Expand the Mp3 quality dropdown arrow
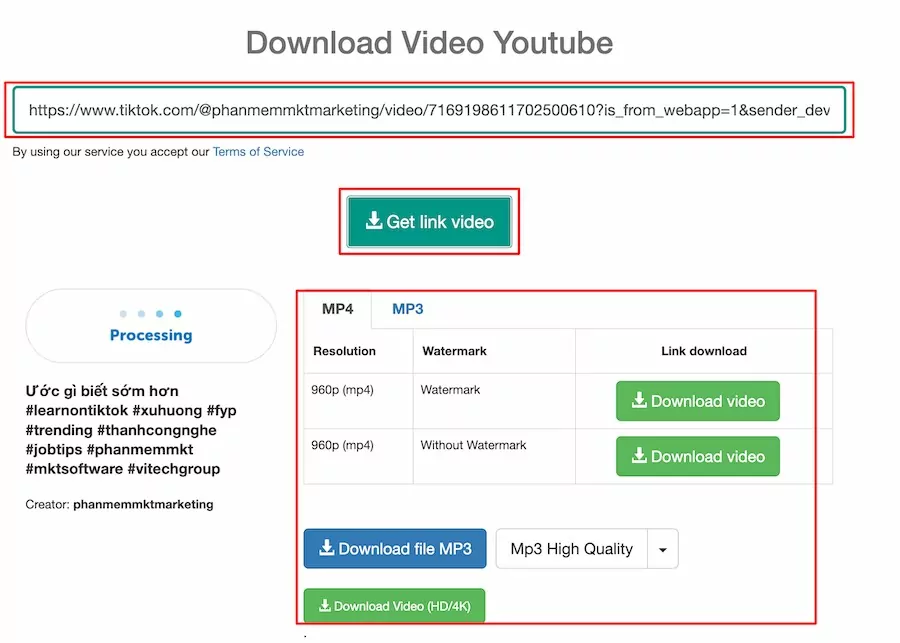This screenshot has width=900, height=643. pos(663,549)
